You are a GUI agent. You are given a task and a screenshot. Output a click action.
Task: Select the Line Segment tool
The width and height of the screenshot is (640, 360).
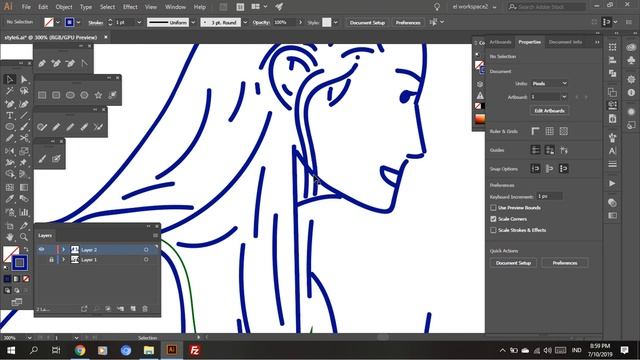(24, 115)
